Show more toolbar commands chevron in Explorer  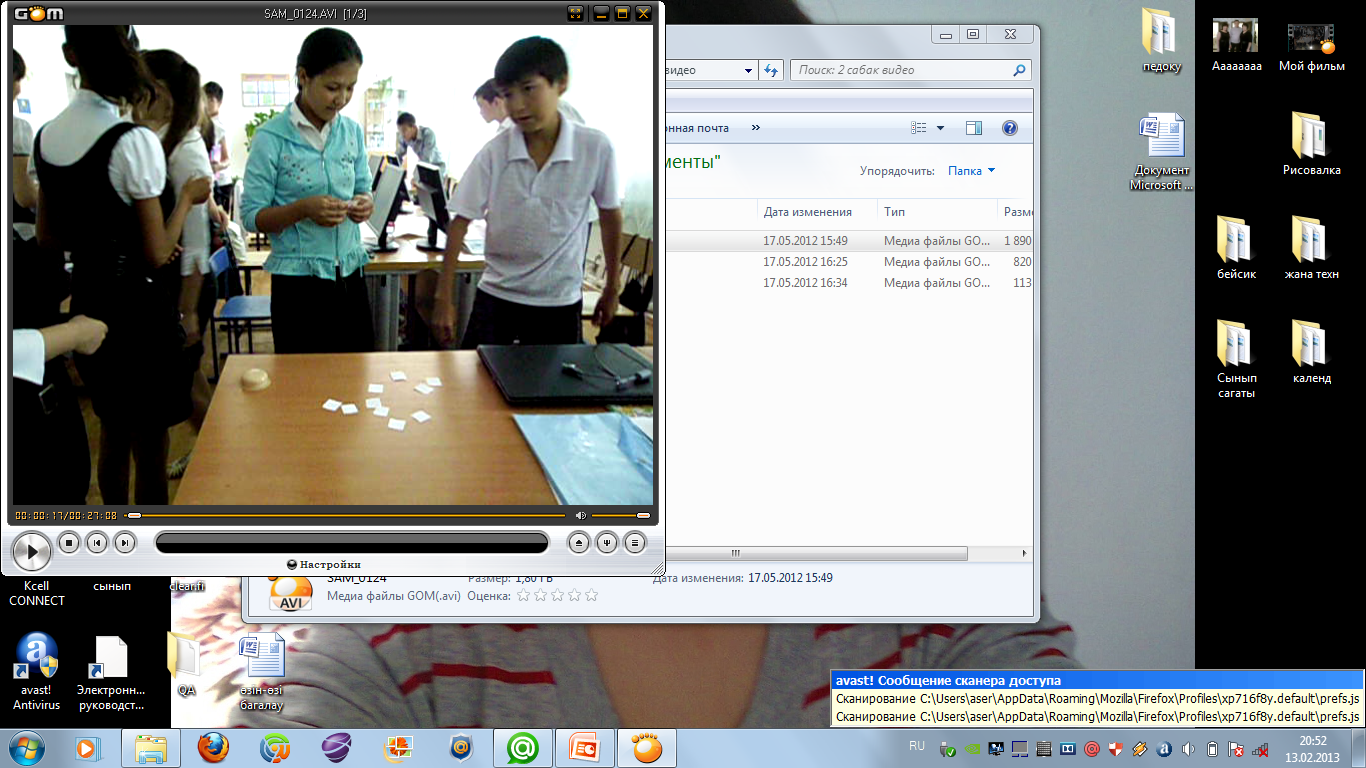tap(756, 128)
